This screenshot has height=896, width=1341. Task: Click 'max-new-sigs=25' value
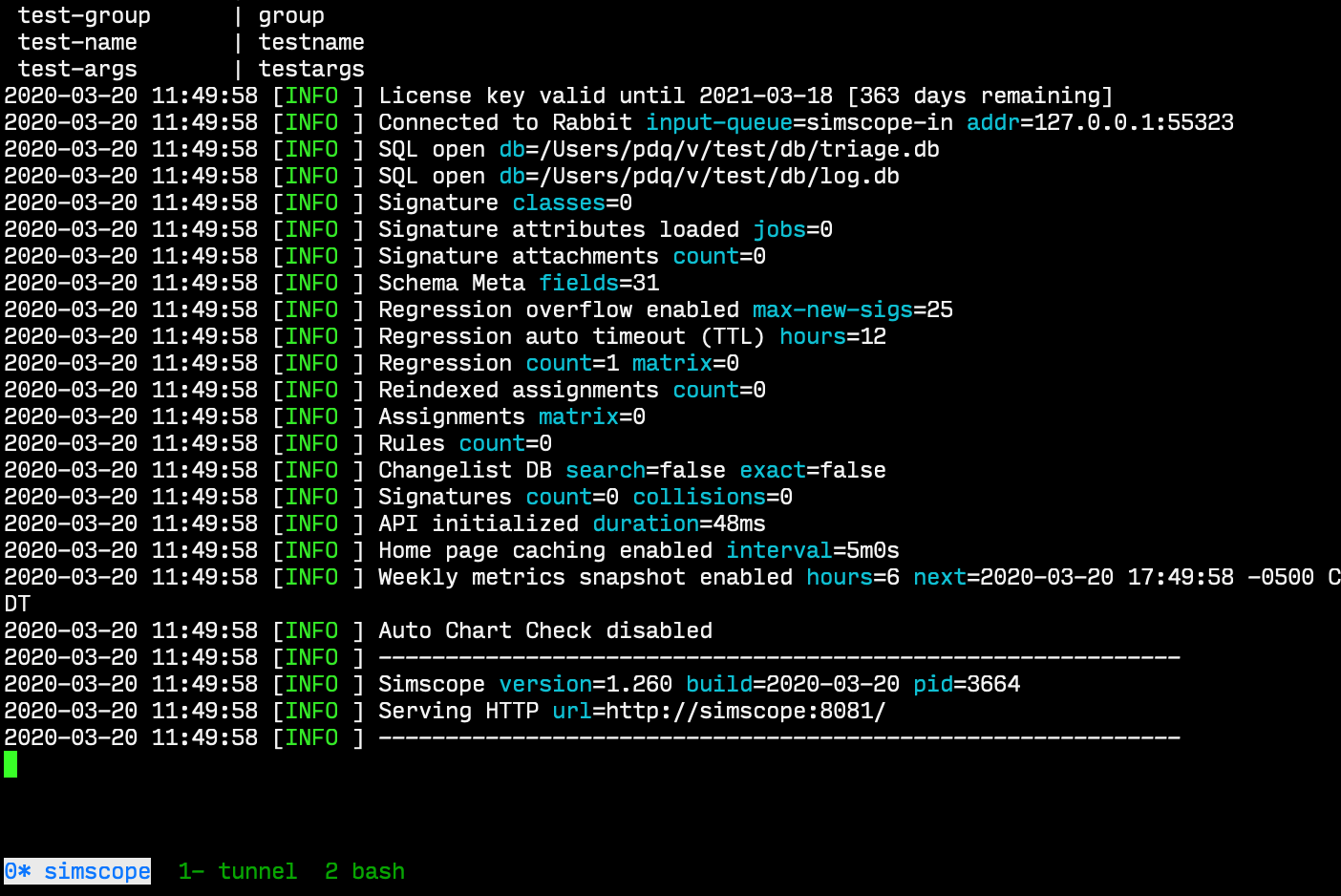[853, 309]
